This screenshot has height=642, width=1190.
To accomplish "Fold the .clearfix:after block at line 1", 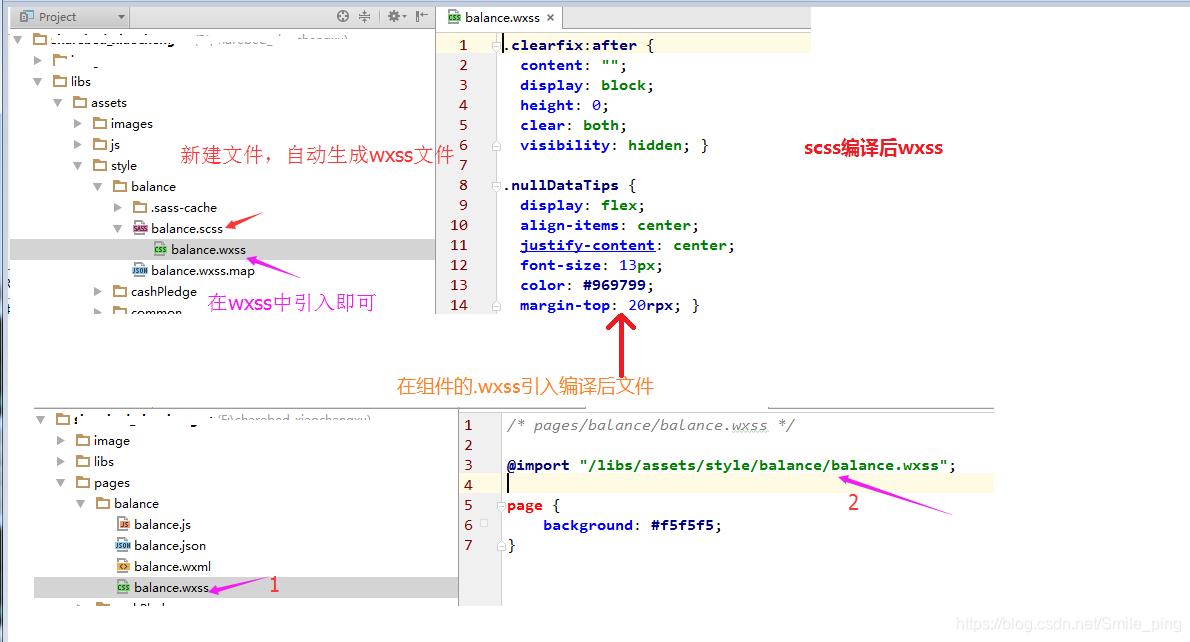I will click(x=496, y=46).
